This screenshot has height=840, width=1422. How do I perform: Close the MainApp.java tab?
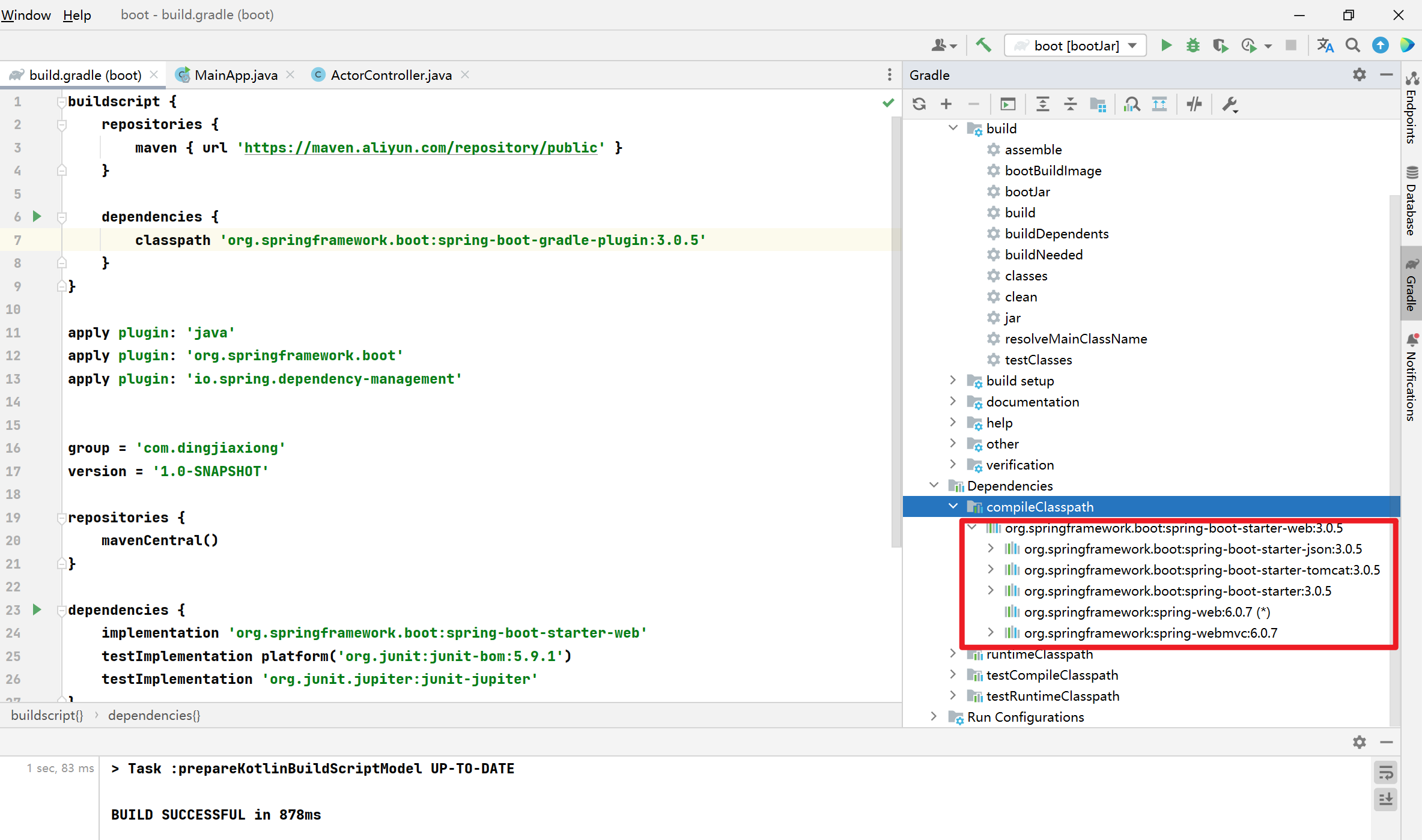290,74
